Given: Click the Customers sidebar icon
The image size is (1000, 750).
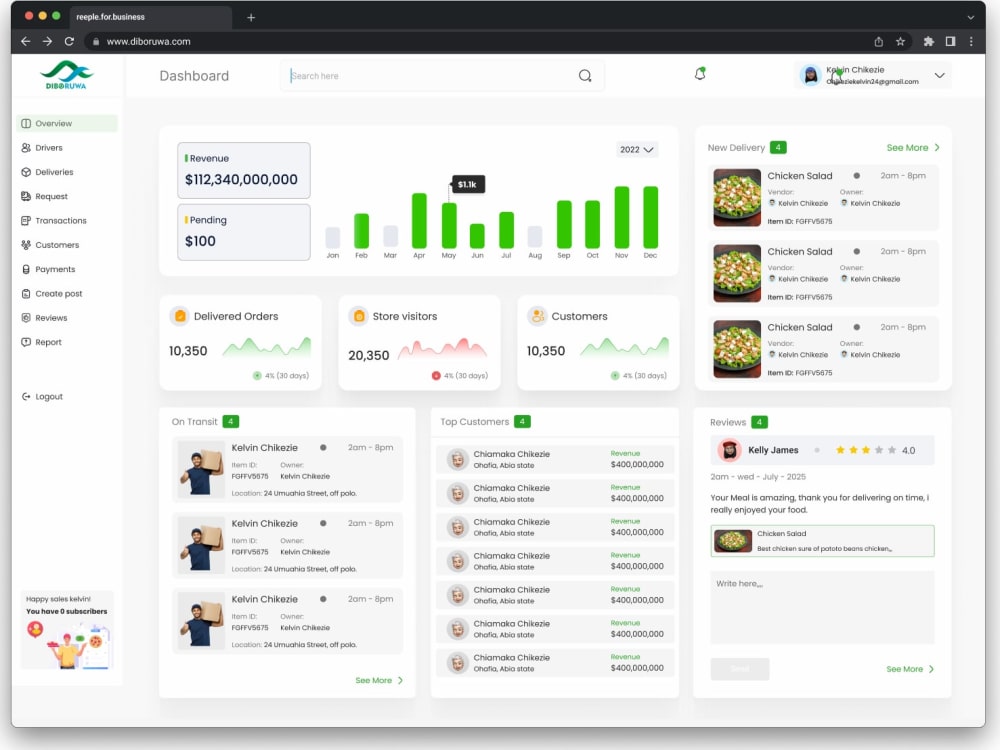Looking at the screenshot, I should (x=26, y=245).
